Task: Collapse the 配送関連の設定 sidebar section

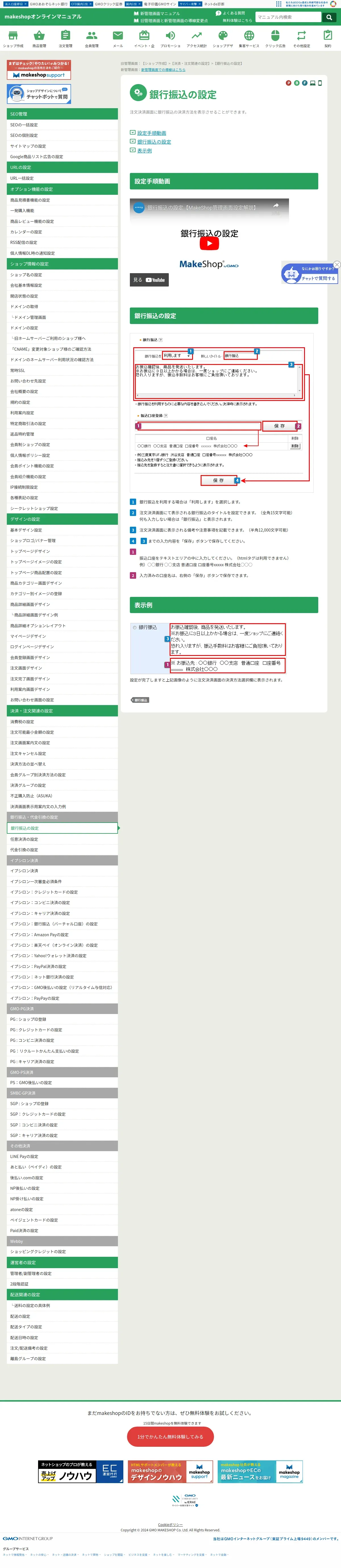Action: click(62, 1295)
